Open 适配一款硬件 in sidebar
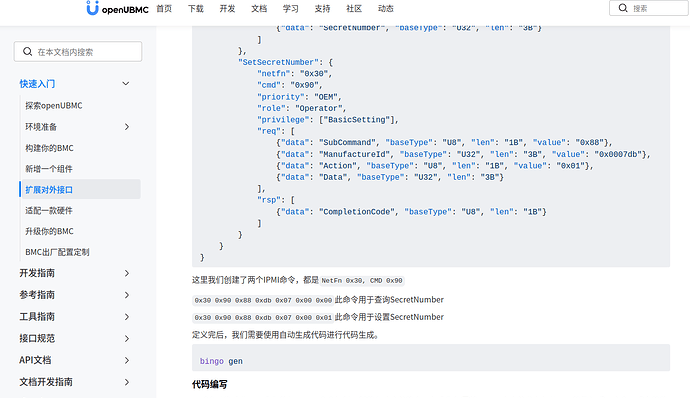 point(49,210)
